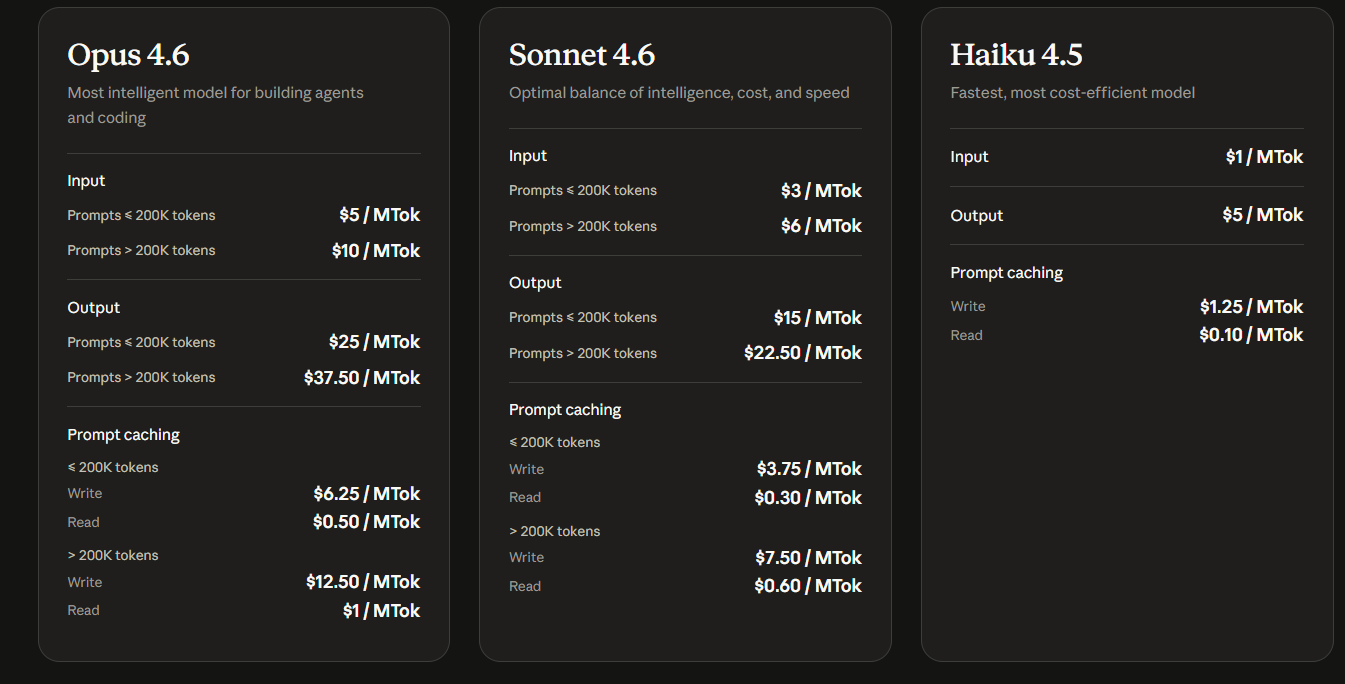Click the Haiku 4.5 output price $5 / MTok

click(1263, 215)
